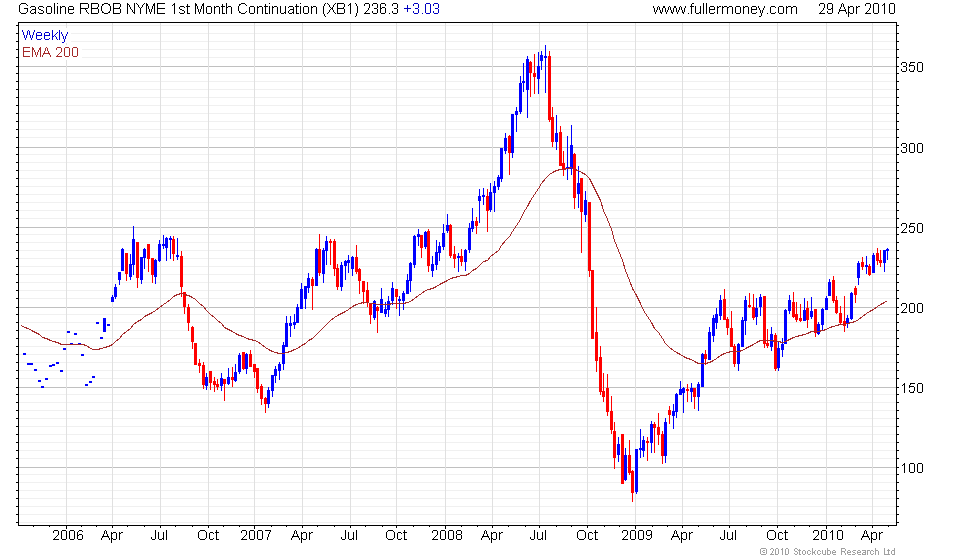980x560 pixels.
Task: Click the 350 price axis label
Action: 911,68
